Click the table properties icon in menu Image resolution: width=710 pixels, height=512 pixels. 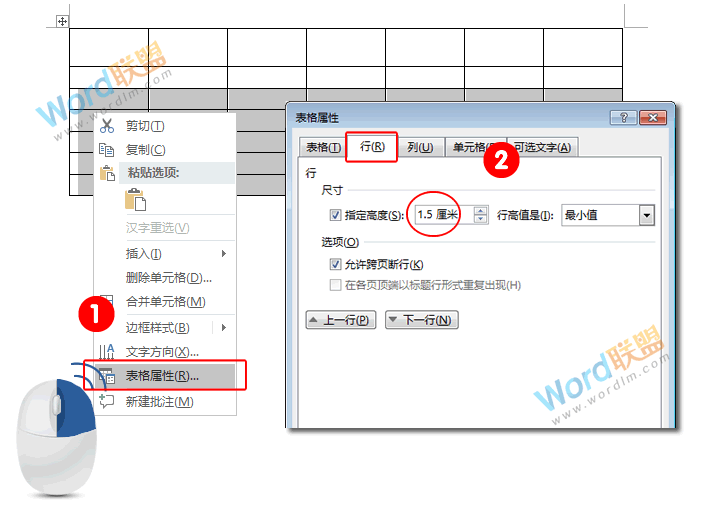pyautogui.click(x=107, y=376)
